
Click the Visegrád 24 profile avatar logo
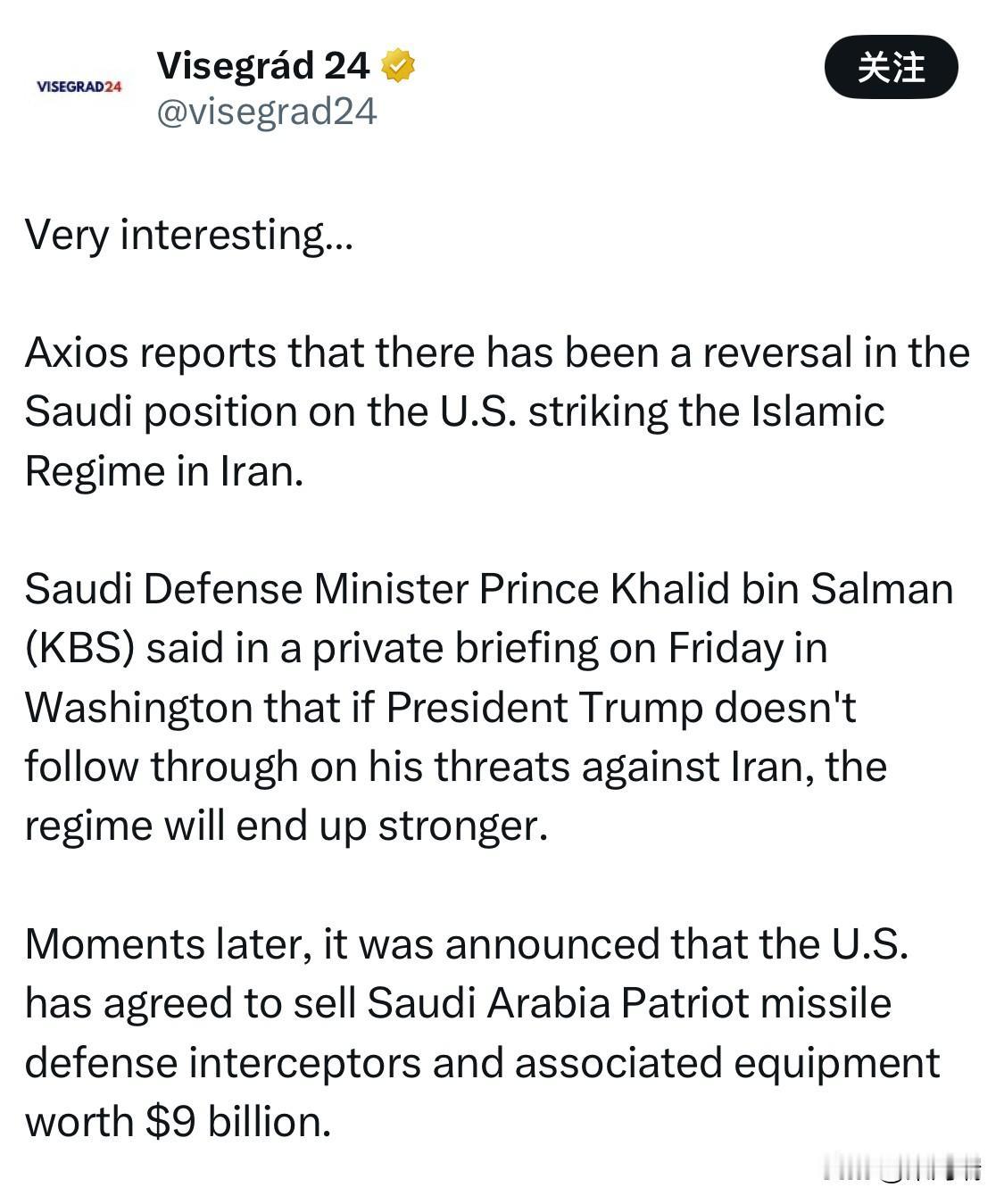point(79,87)
